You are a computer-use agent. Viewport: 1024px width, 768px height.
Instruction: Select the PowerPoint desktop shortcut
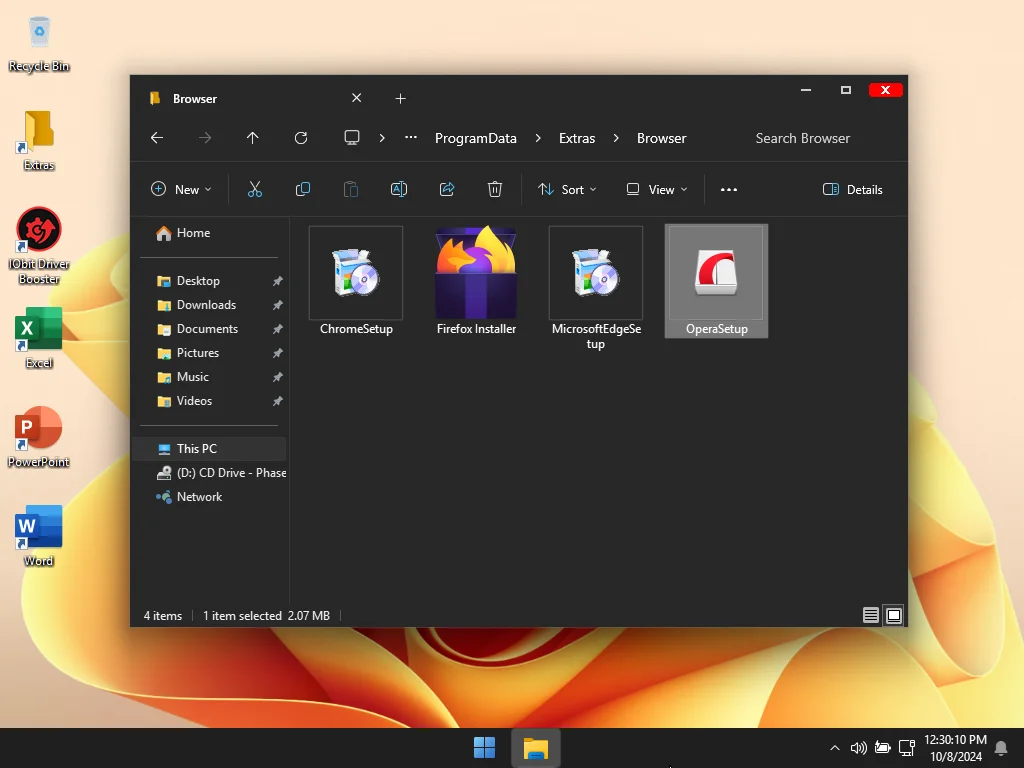coord(39,438)
